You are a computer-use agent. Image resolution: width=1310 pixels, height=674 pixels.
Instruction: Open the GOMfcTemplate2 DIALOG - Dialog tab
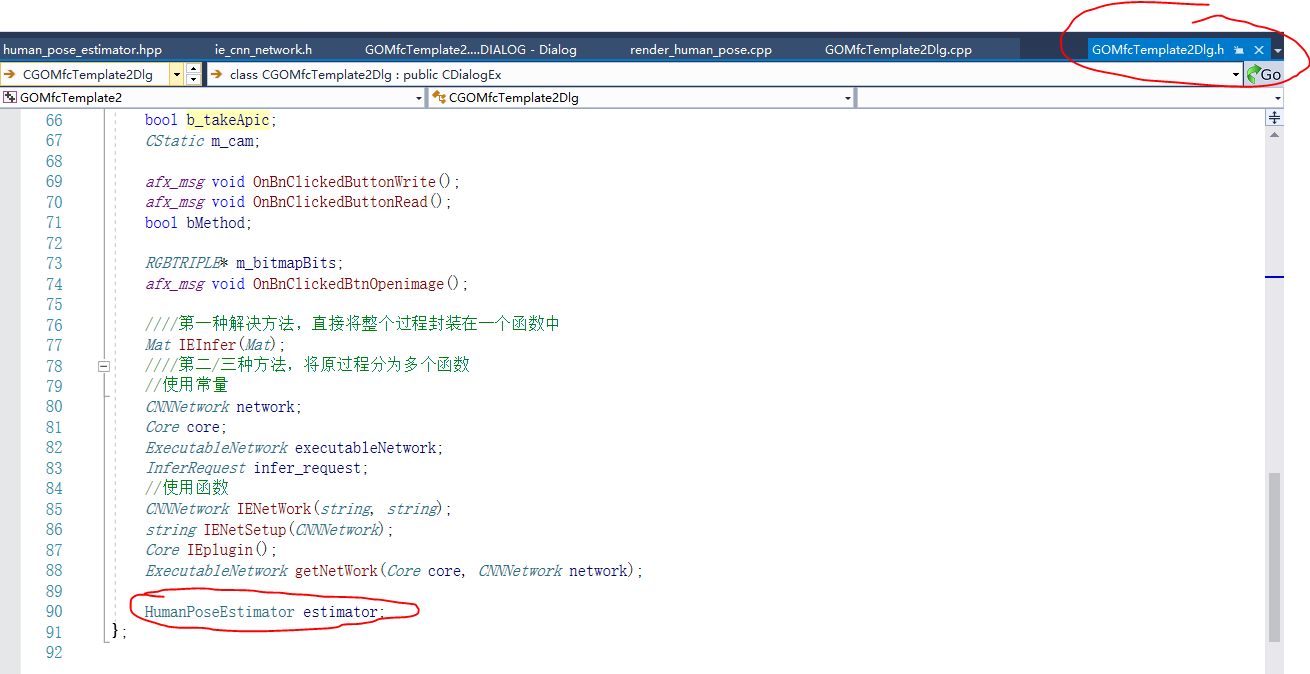pyautogui.click(x=470, y=49)
